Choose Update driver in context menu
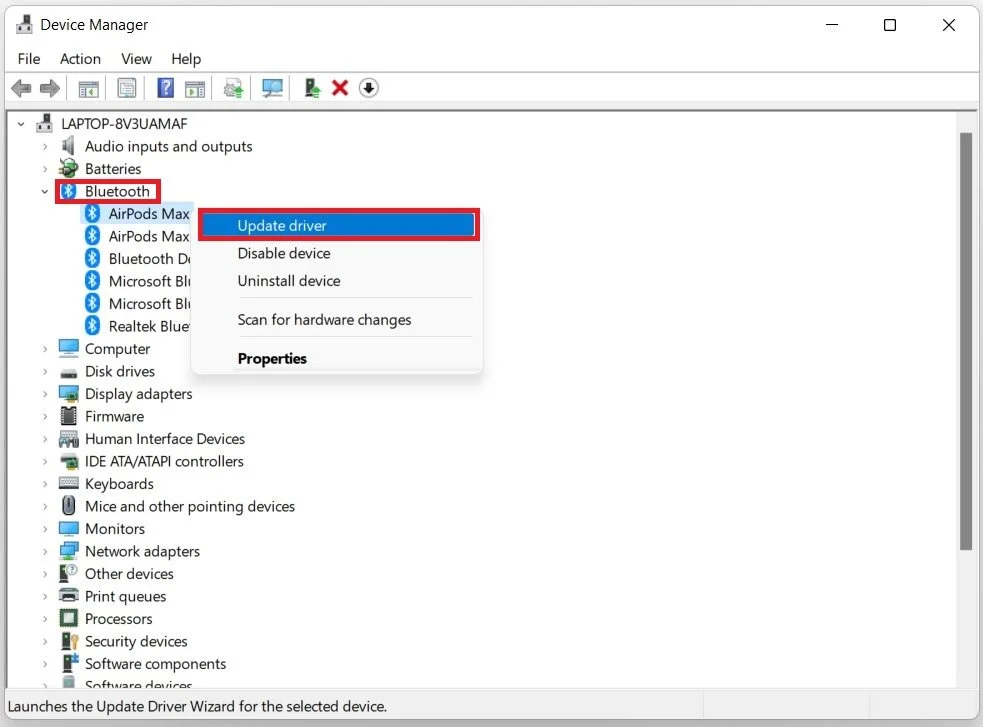The image size is (983, 727). [x=339, y=226]
